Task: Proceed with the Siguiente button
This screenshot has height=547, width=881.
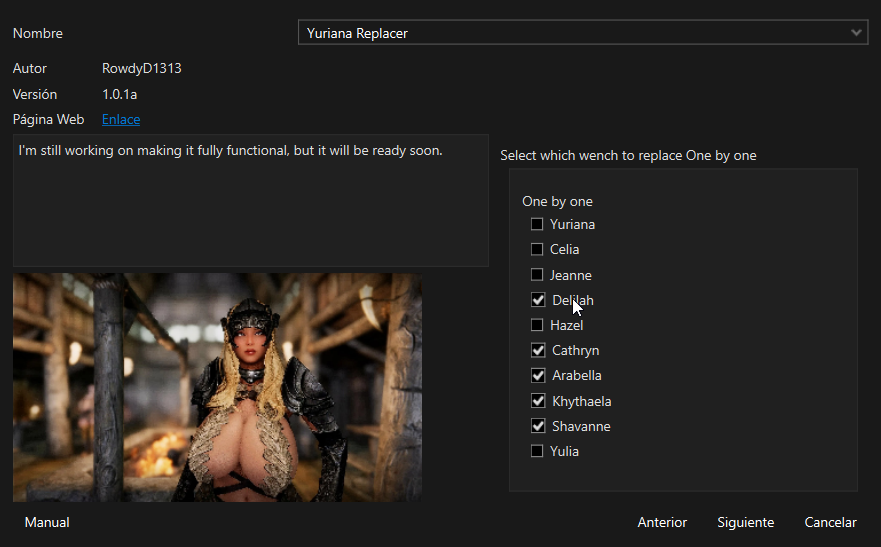Action: pyautogui.click(x=746, y=522)
